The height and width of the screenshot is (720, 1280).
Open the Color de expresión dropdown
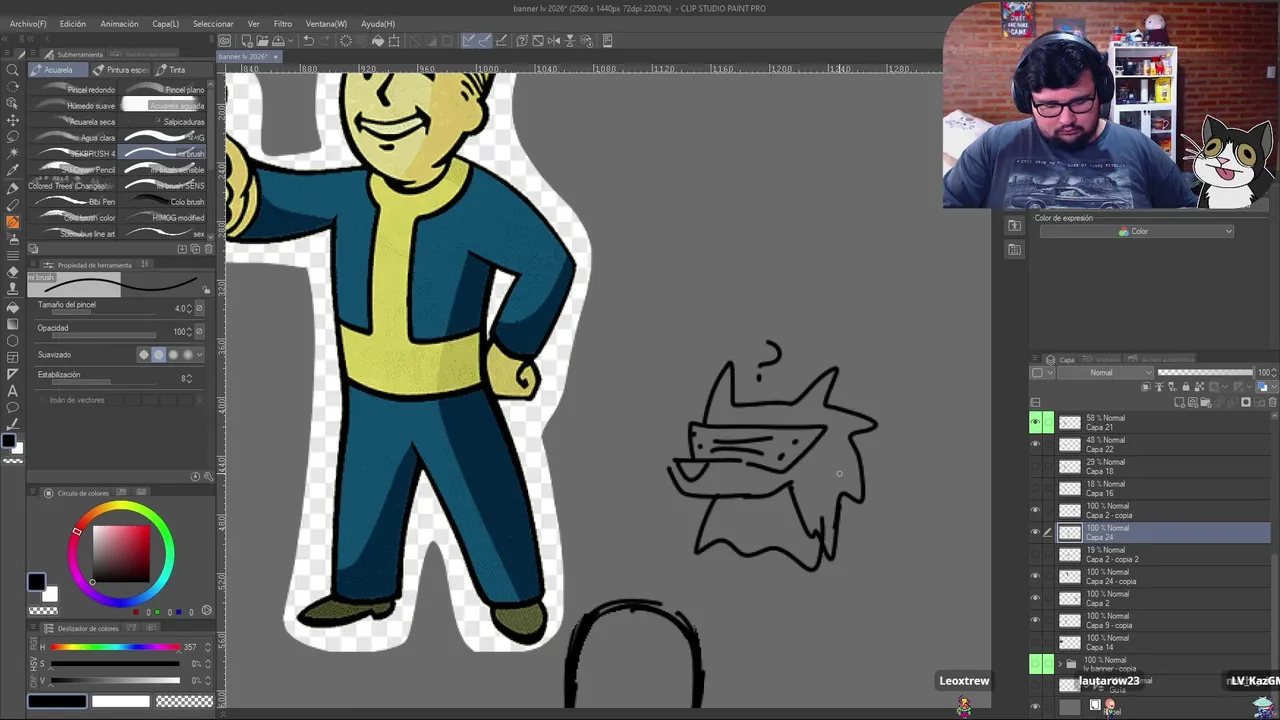pos(1136,232)
